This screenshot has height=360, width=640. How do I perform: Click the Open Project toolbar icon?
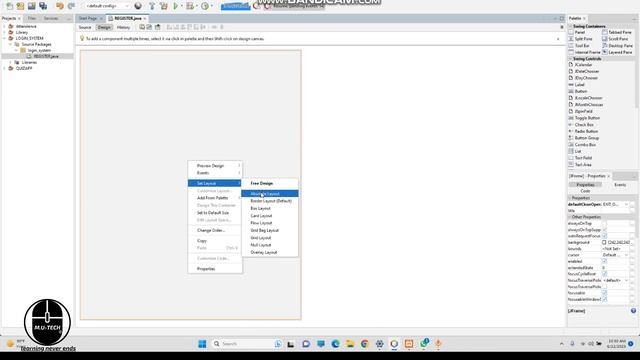(x=31, y=6)
